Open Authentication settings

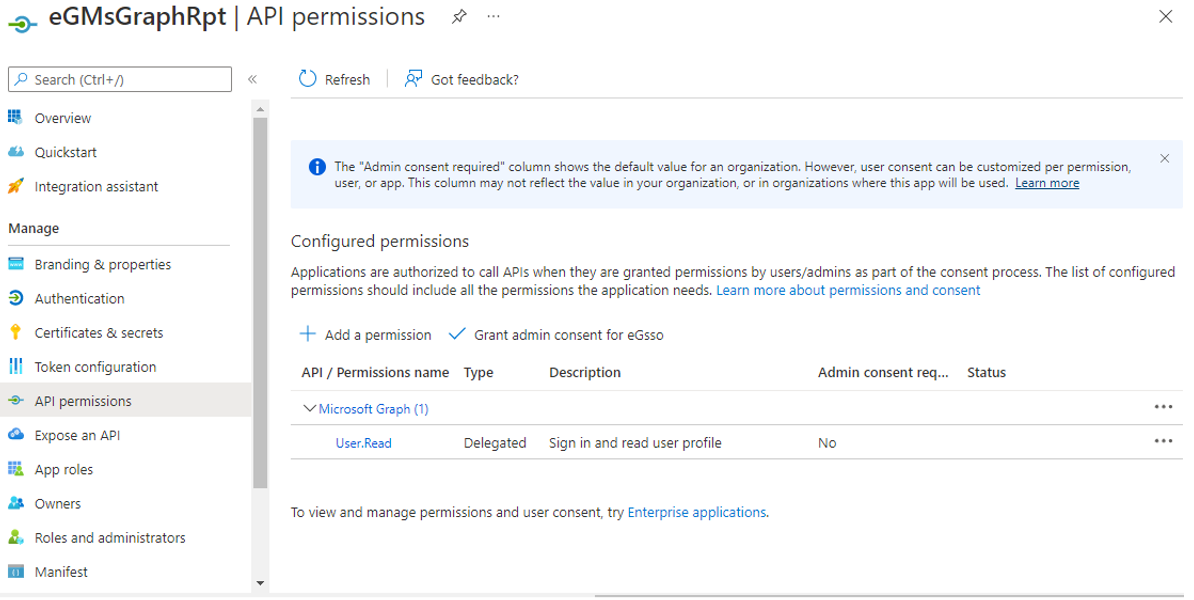coord(79,298)
